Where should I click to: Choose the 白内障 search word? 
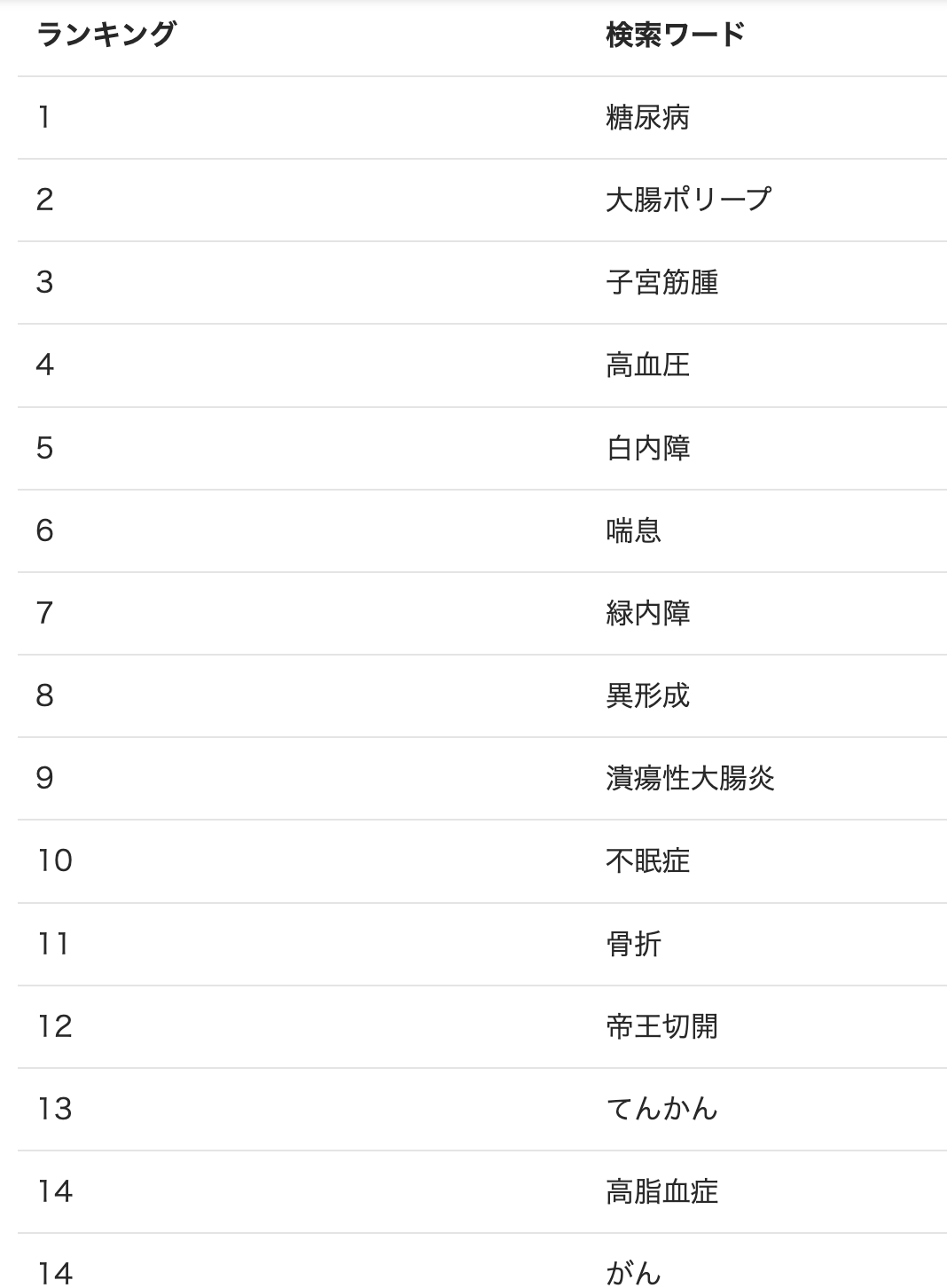(x=647, y=448)
